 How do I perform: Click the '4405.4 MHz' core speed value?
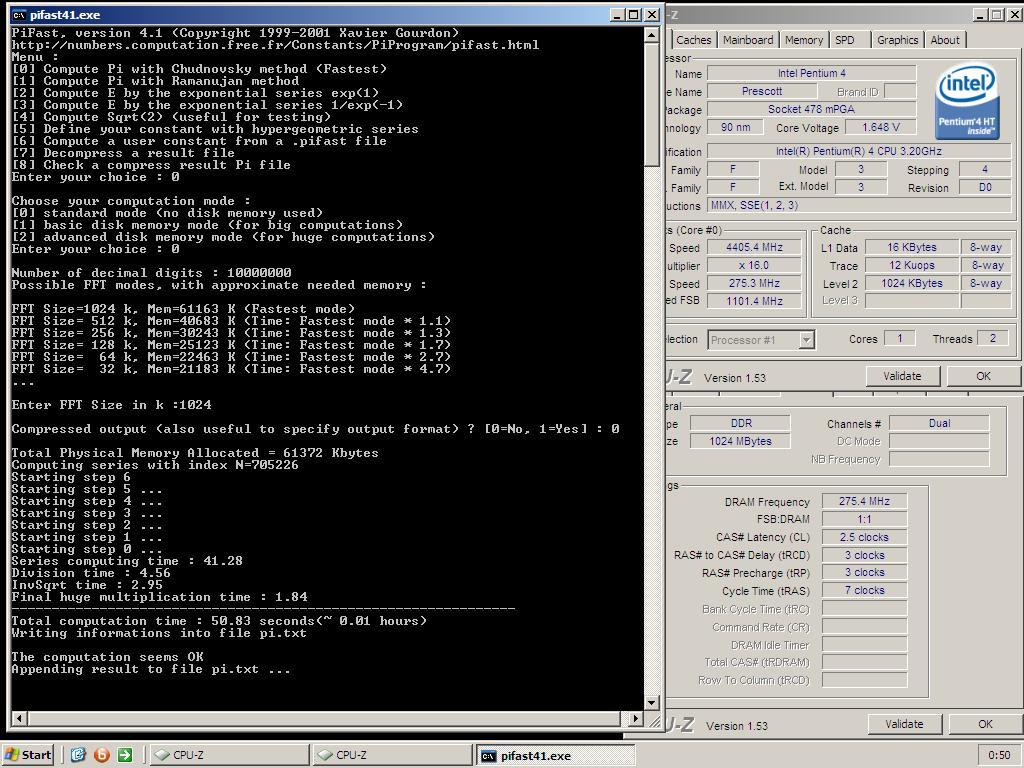[754, 248]
